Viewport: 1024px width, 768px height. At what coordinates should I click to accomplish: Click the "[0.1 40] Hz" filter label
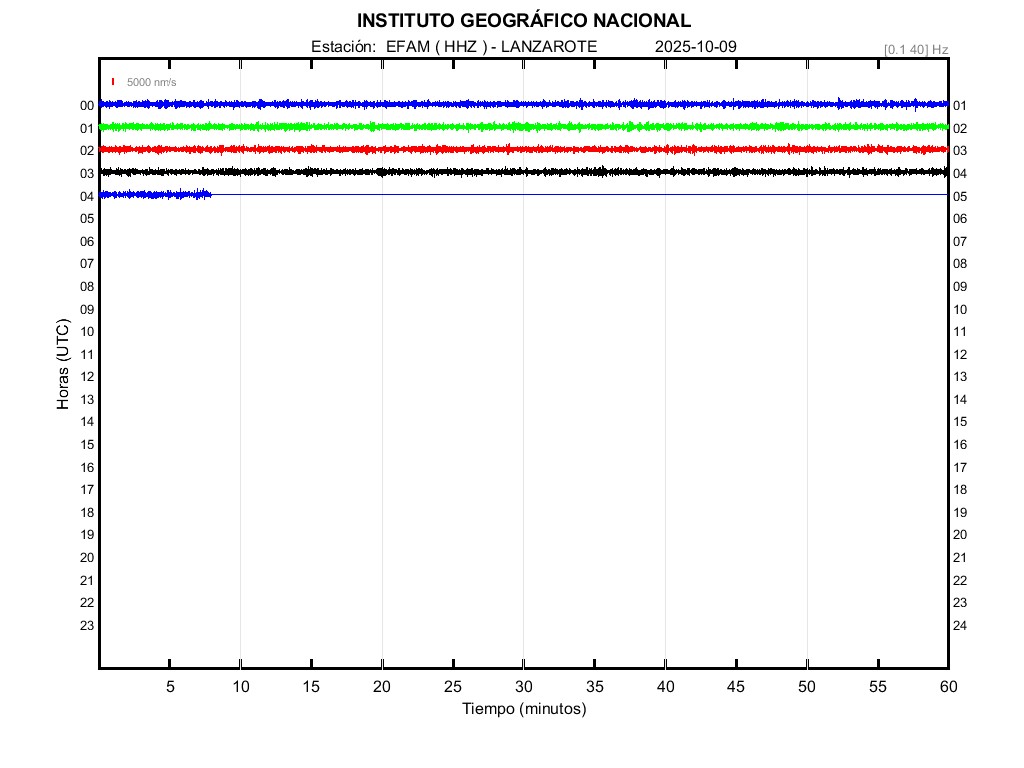[x=915, y=49]
